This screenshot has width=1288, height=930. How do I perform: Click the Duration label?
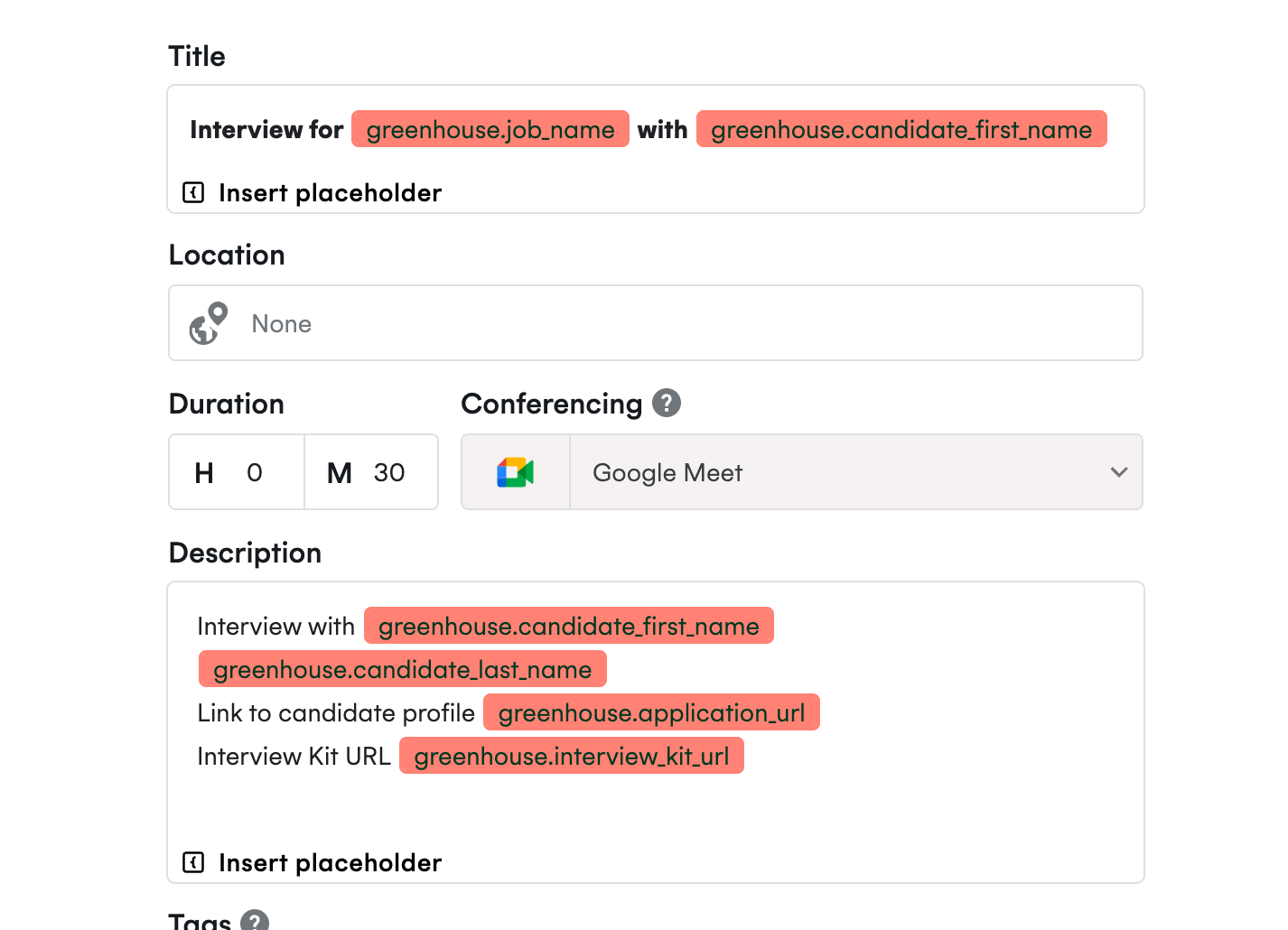[x=226, y=404]
